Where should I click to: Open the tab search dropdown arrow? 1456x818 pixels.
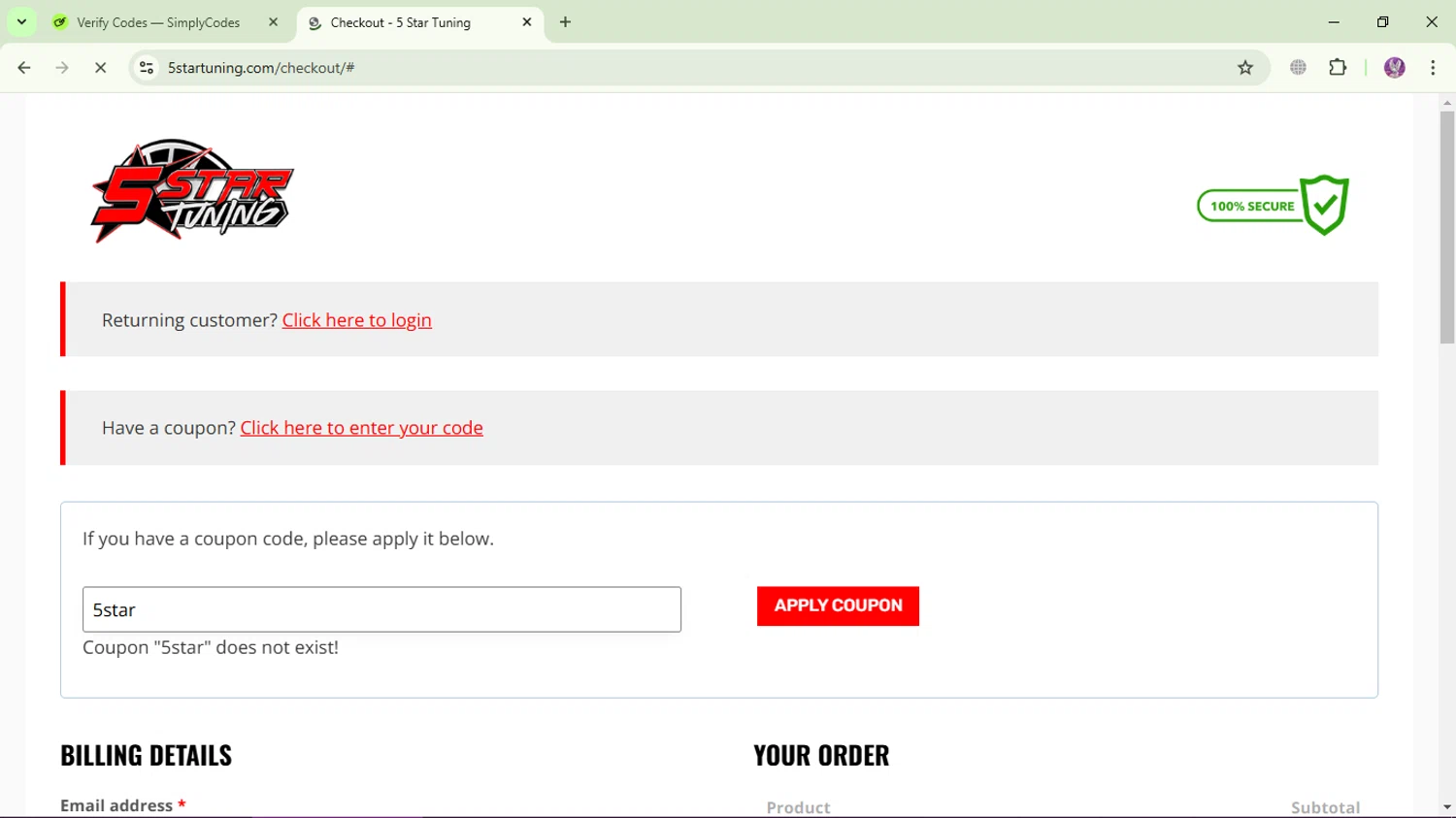[21, 21]
